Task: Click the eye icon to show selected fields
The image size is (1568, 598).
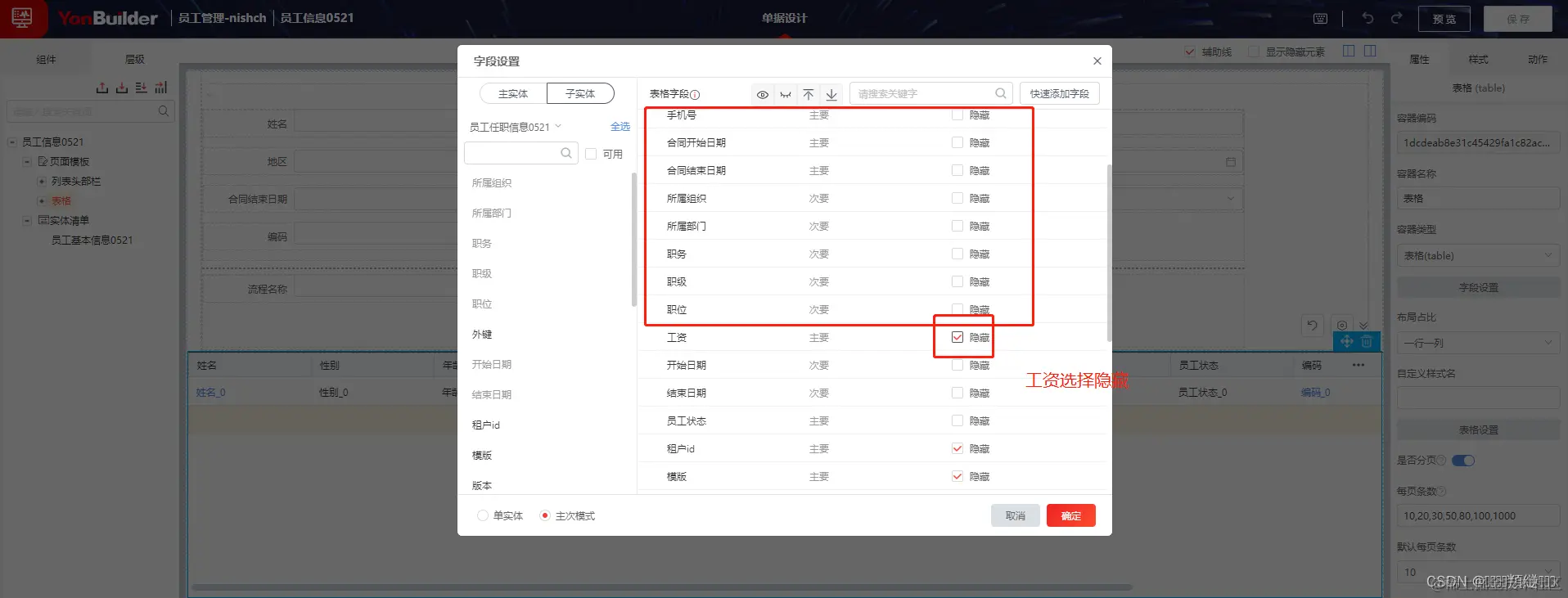Action: 762,94
